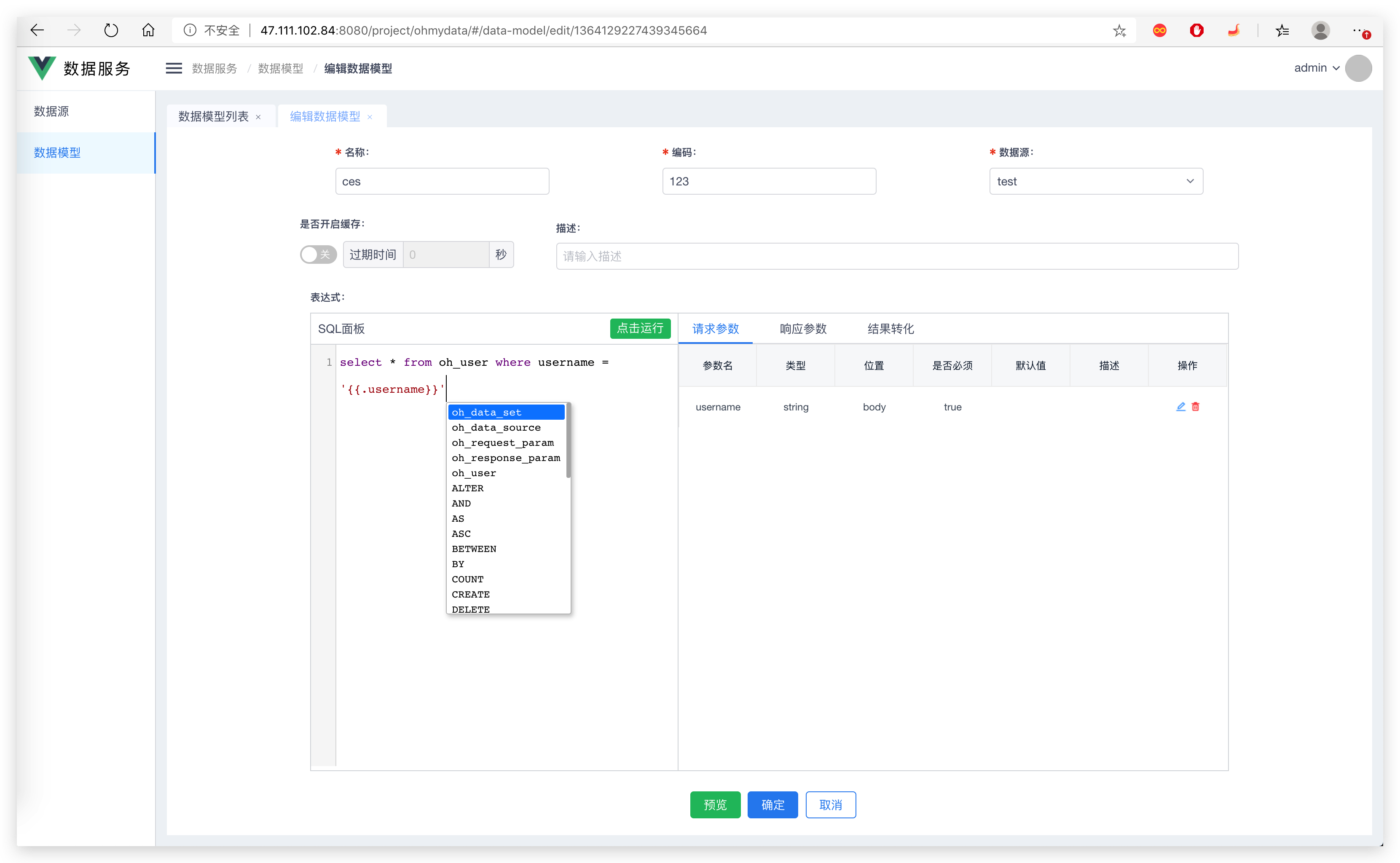Viewport: 1400px width, 863px height.
Task: Reload the page with the refresh icon
Action: [111, 30]
